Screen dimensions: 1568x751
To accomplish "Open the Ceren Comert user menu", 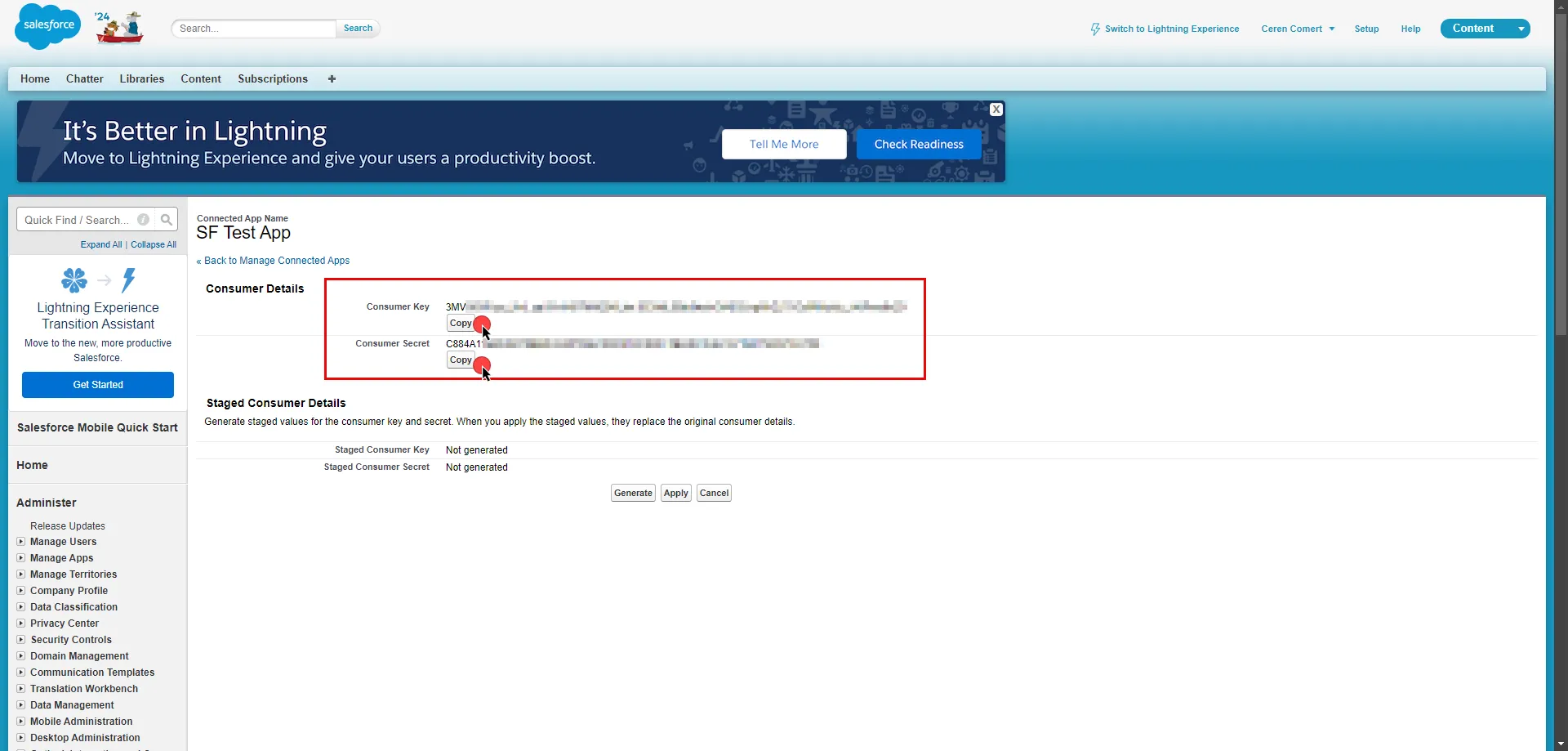I will point(1298,29).
